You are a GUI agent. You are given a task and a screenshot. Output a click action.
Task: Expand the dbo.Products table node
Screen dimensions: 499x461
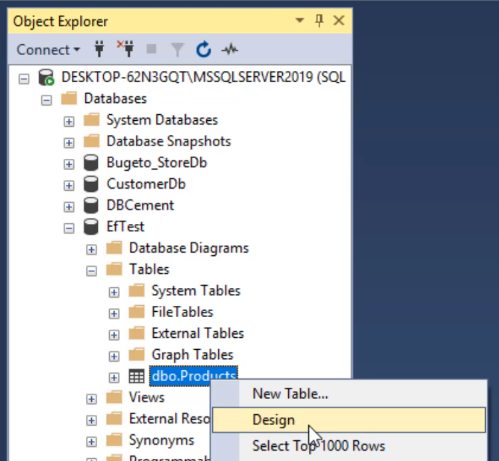tap(114, 378)
